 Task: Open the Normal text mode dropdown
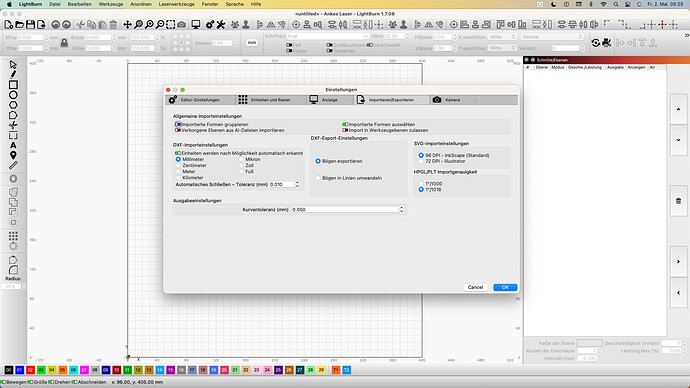pyautogui.click(x=552, y=37)
